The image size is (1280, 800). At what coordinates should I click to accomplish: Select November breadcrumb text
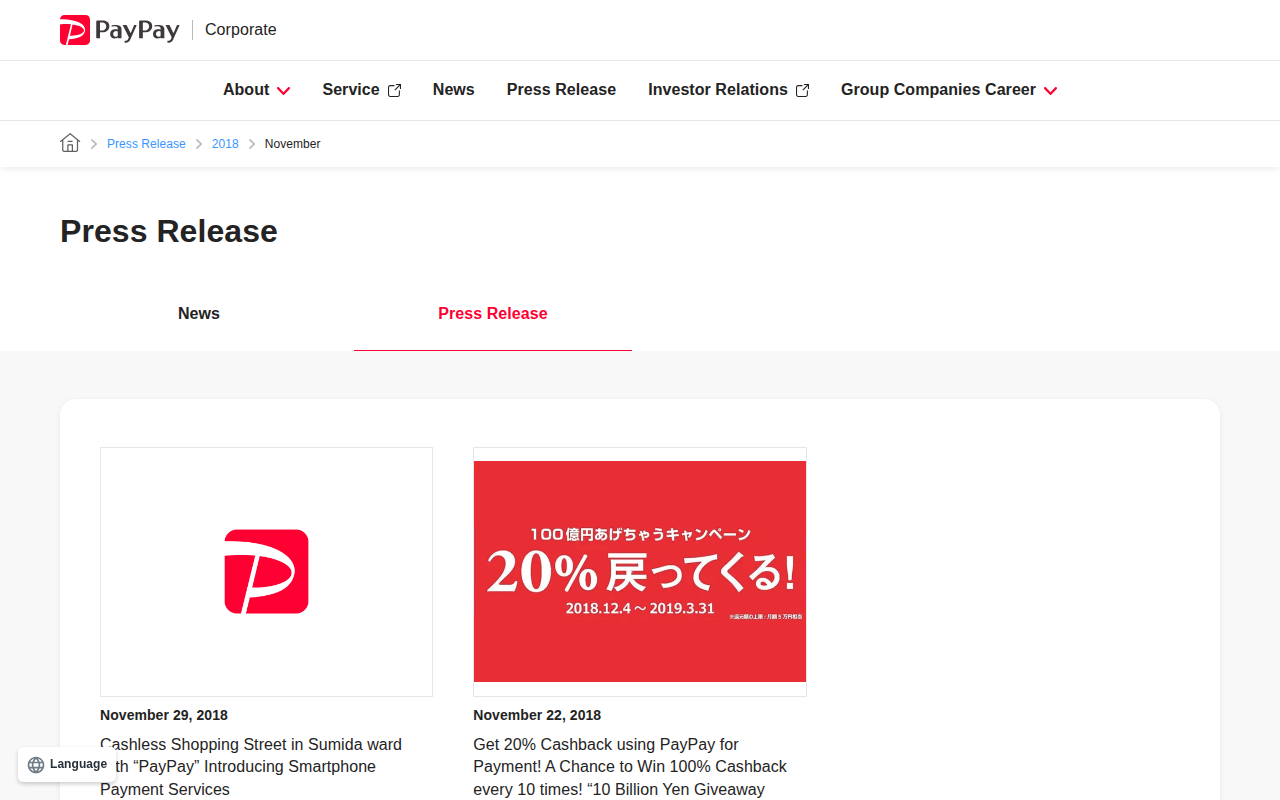tap(292, 144)
